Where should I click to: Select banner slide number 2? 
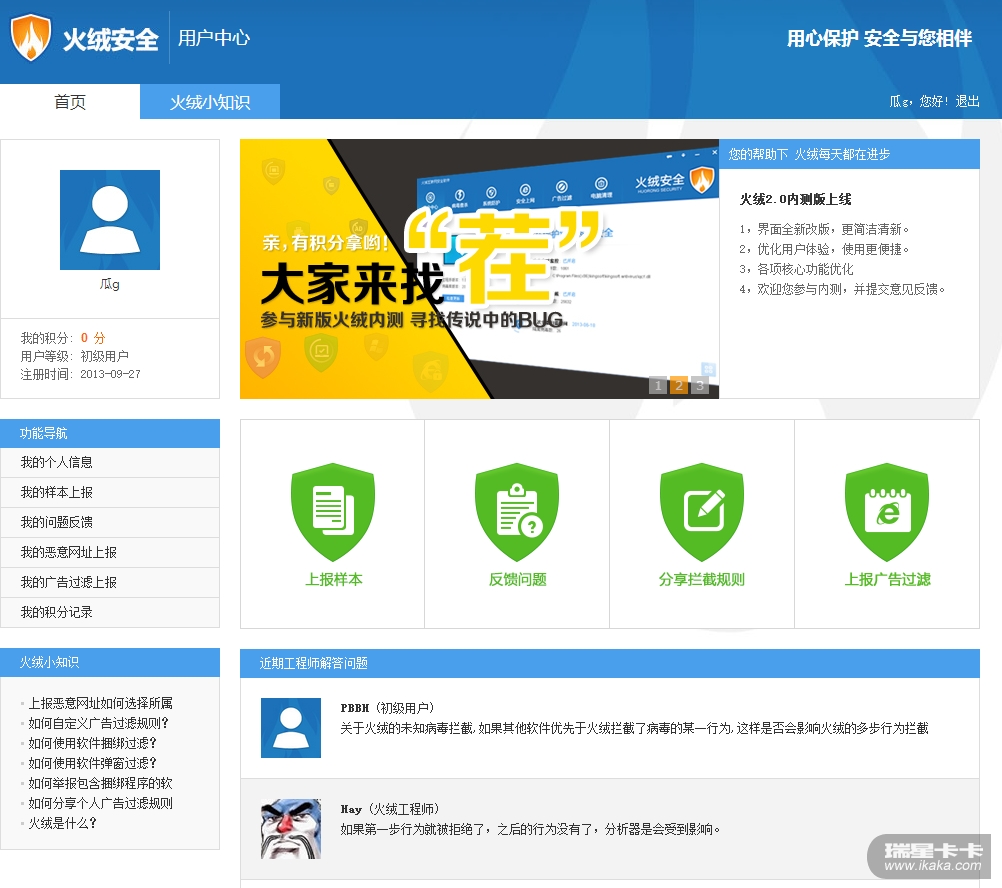click(679, 385)
